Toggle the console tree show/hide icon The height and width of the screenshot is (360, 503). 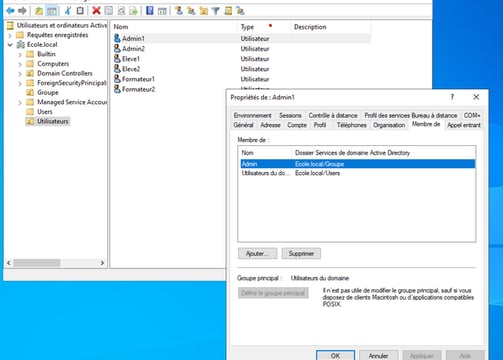tap(52, 11)
